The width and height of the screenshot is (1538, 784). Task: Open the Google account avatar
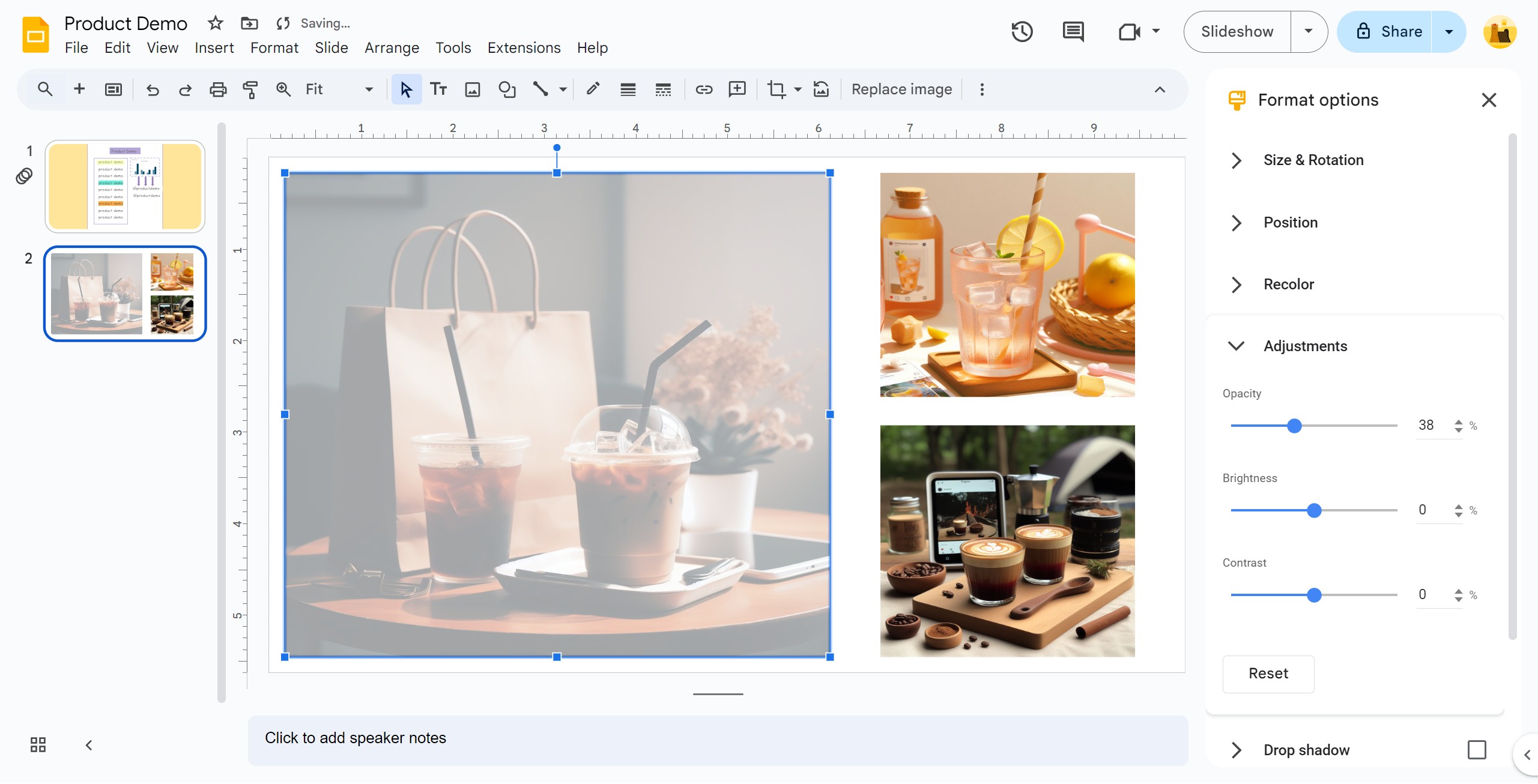click(1499, 31)
